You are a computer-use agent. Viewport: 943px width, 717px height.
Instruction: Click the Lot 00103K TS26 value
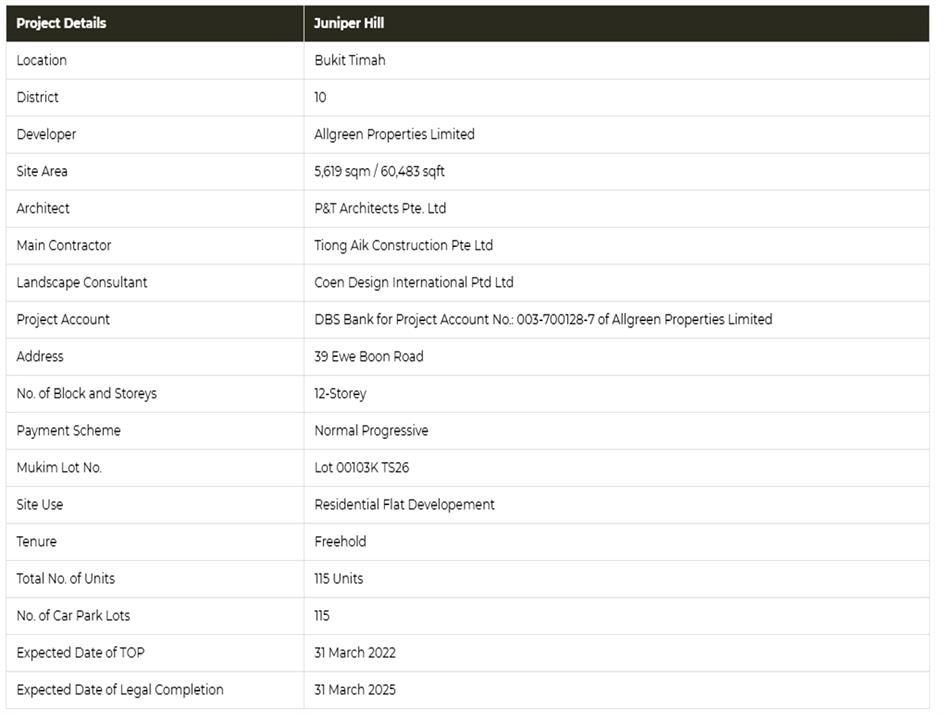coord(361,467)
